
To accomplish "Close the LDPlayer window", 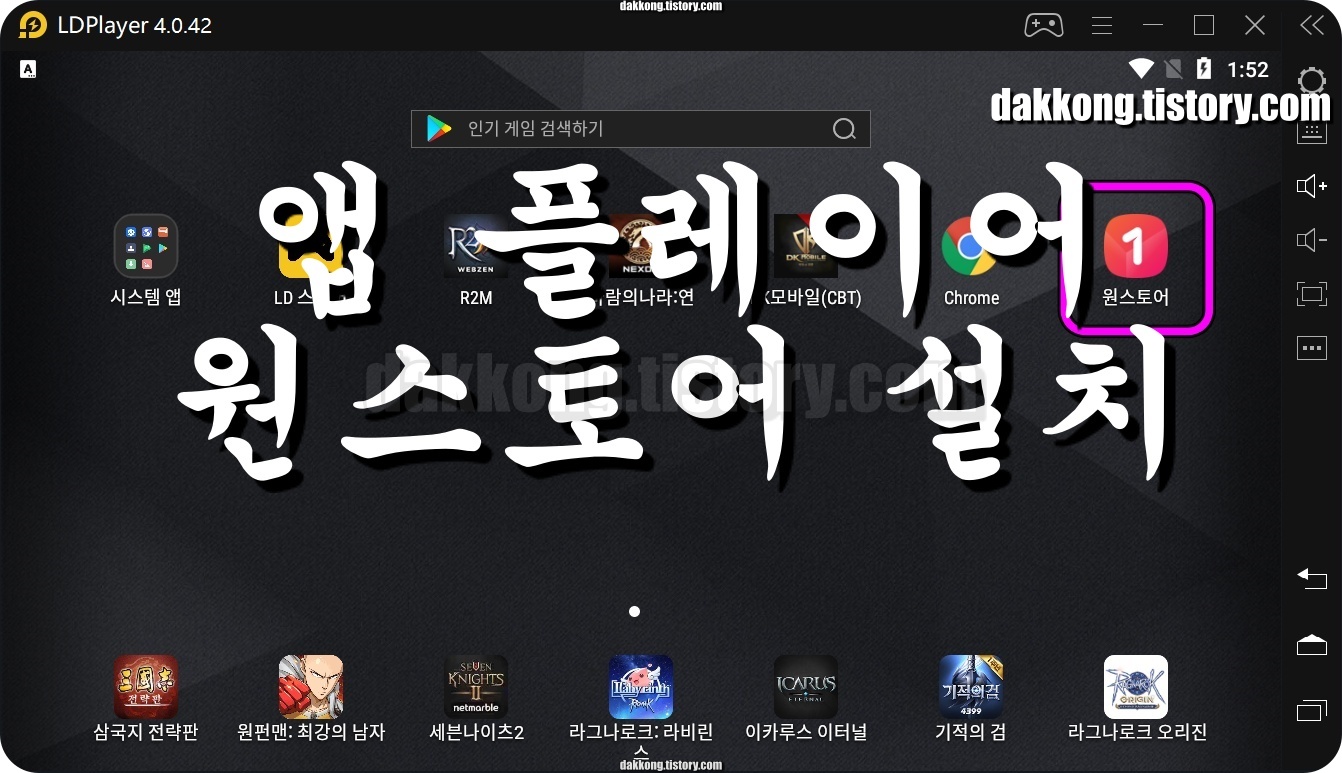I will click(1254, 25).
